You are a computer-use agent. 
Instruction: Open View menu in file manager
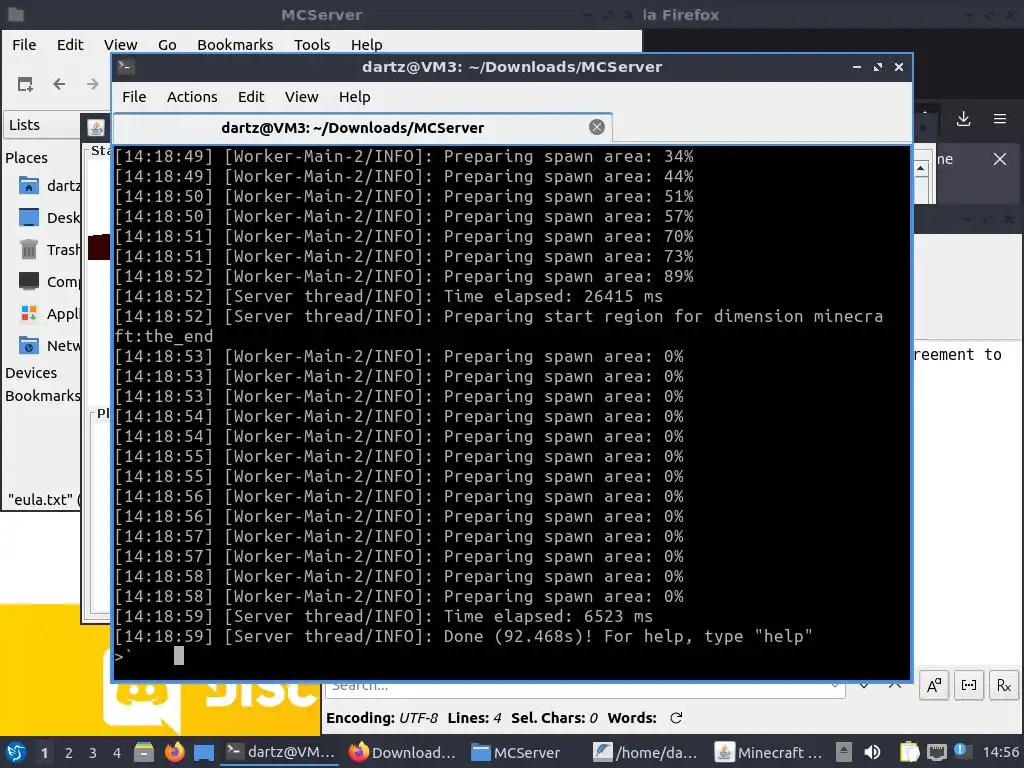point(121,44)
